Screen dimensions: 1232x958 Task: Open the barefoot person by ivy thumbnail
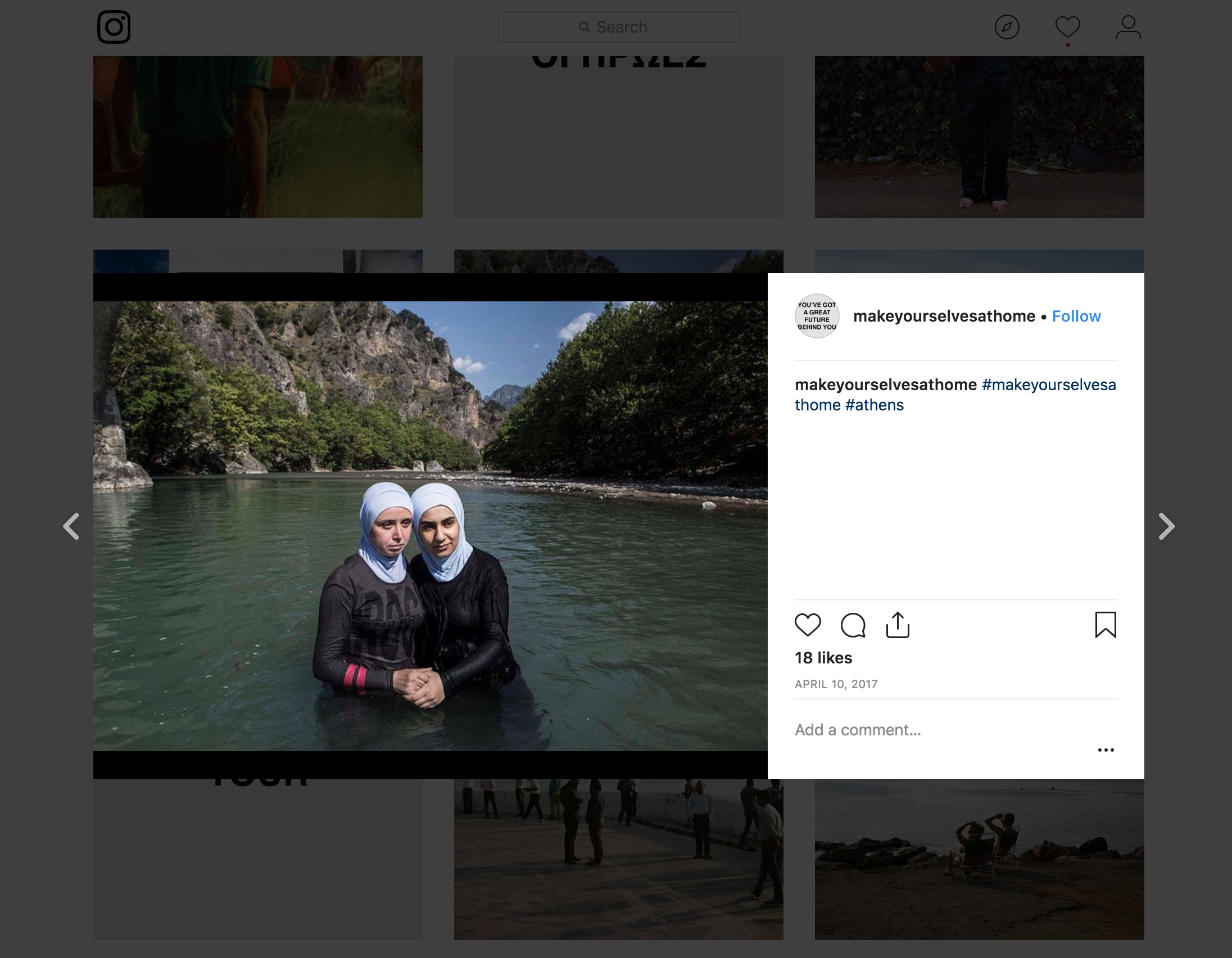point(979,137)
